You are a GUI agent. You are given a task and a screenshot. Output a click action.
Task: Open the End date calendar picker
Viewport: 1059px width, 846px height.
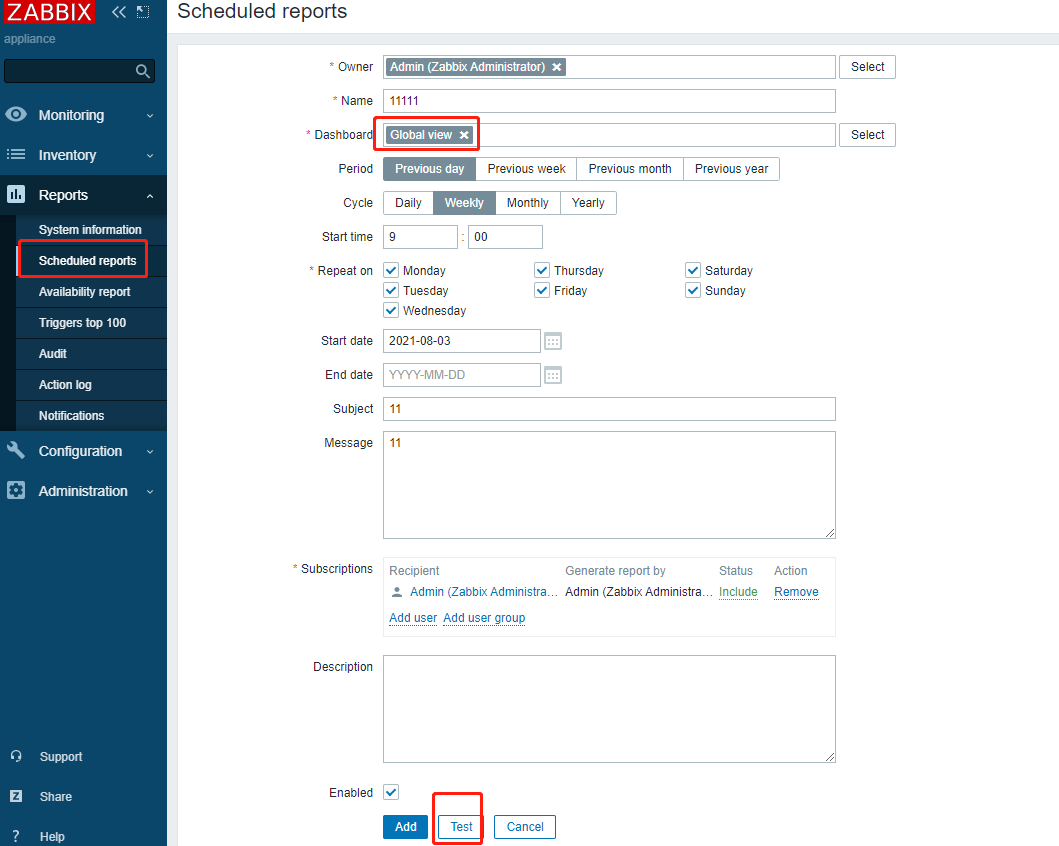(x=553, y=375)
